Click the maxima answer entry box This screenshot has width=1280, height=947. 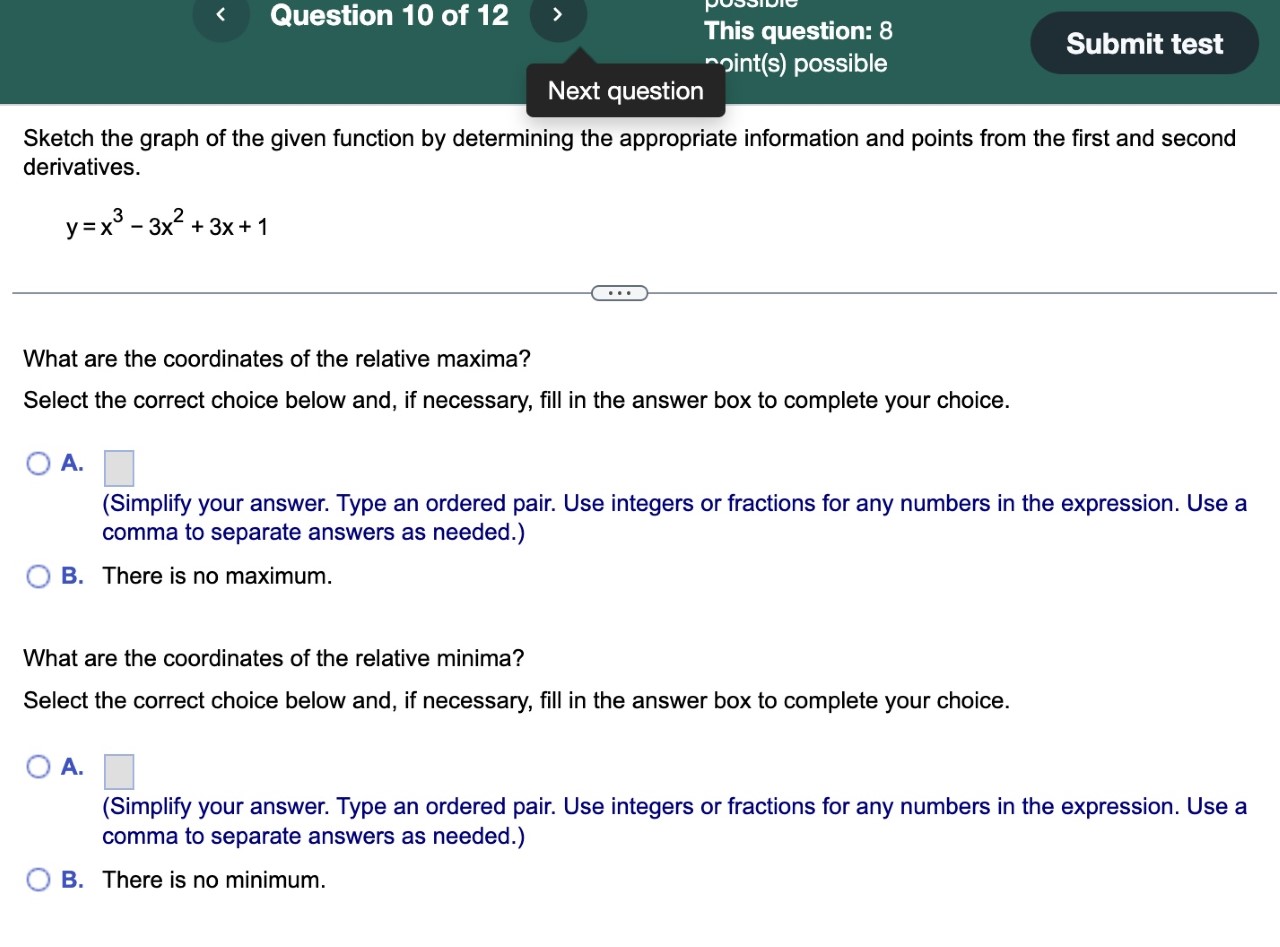click(119, 467)
